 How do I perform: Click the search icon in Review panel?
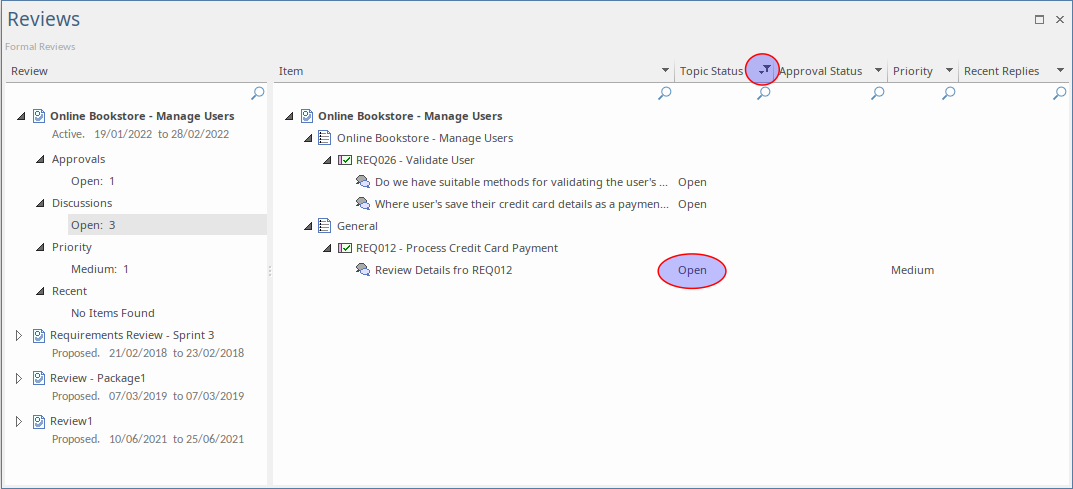coord(257,93)
